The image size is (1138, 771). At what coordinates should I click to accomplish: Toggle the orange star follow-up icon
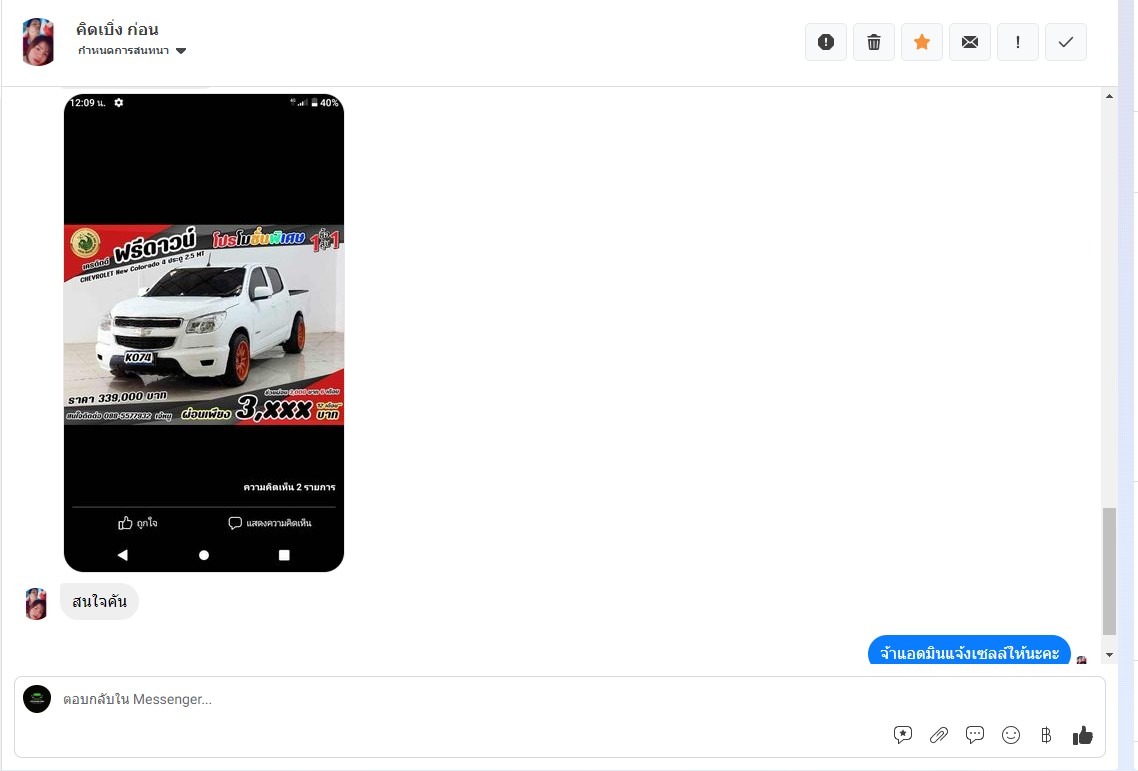coord(922,42)
